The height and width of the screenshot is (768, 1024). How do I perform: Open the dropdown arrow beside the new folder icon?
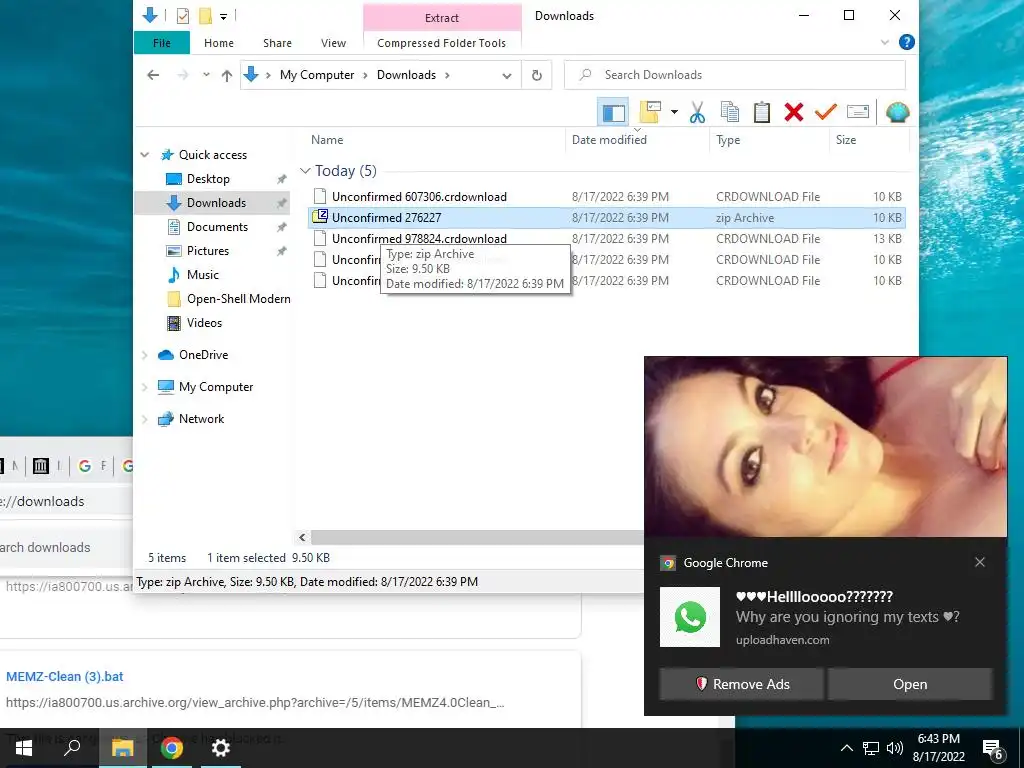pos(674,112)
